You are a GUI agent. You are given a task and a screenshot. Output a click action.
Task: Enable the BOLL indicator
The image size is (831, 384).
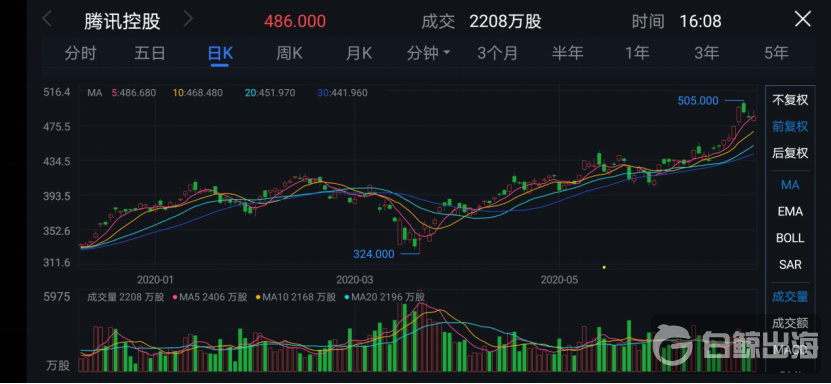[790, 238]
